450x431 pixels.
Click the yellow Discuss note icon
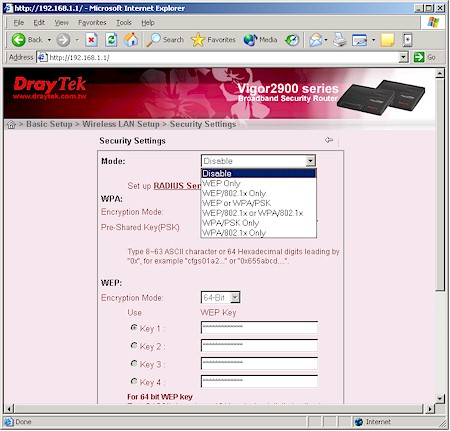tap(387, 40)
